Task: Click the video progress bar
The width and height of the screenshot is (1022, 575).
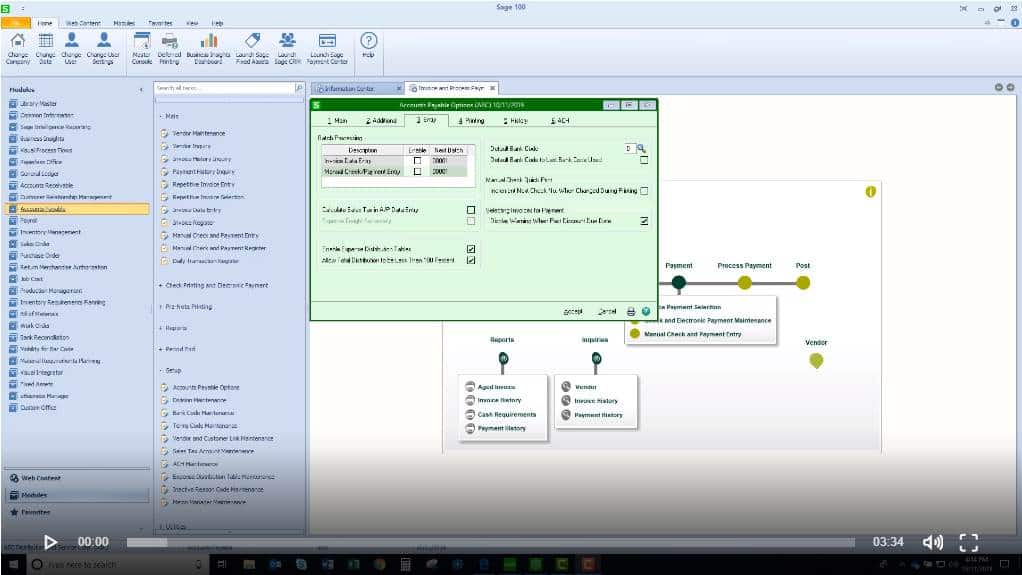Action: pyautogui.click(x=490, y=542)
